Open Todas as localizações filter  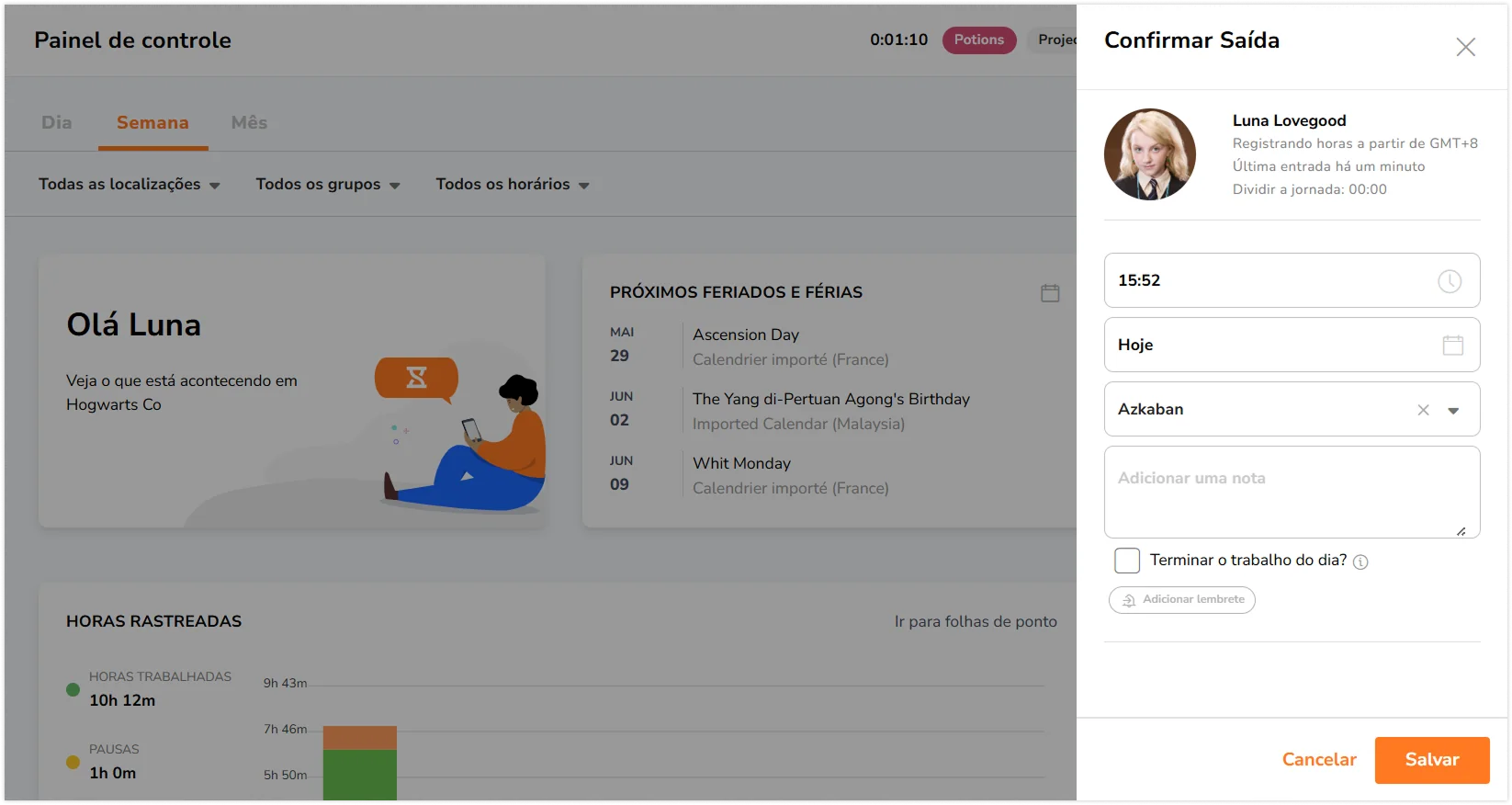(129, 184)
